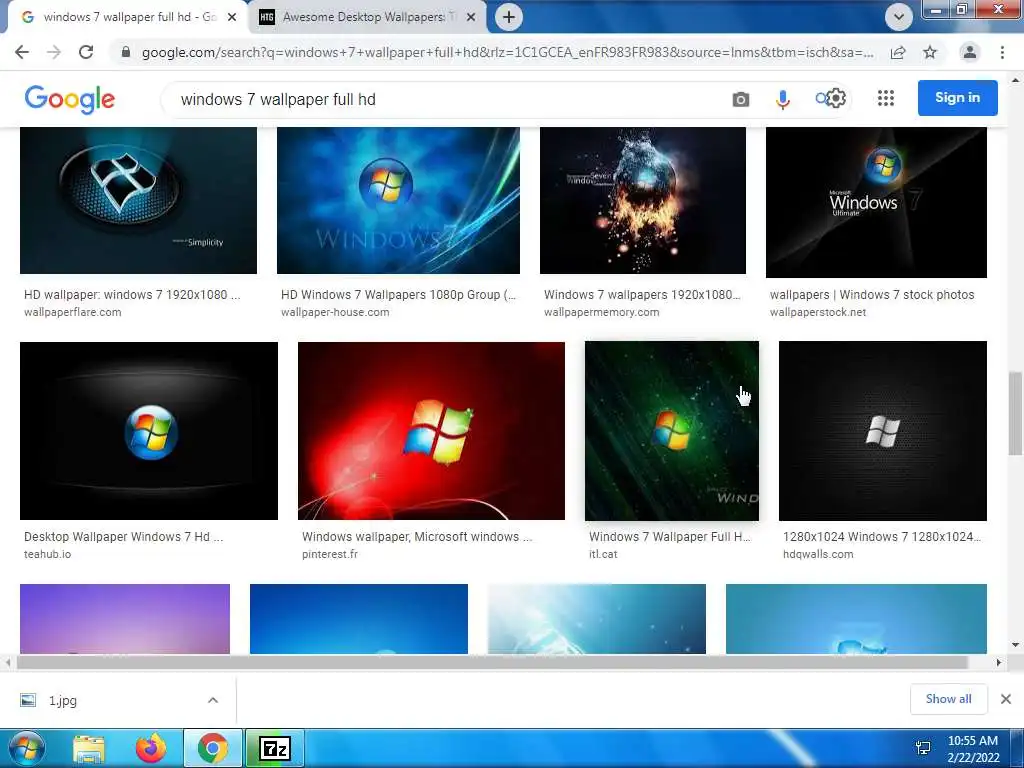Click the address bar URL
Viewport: 1024px width, 768px height.
point(507,52)
